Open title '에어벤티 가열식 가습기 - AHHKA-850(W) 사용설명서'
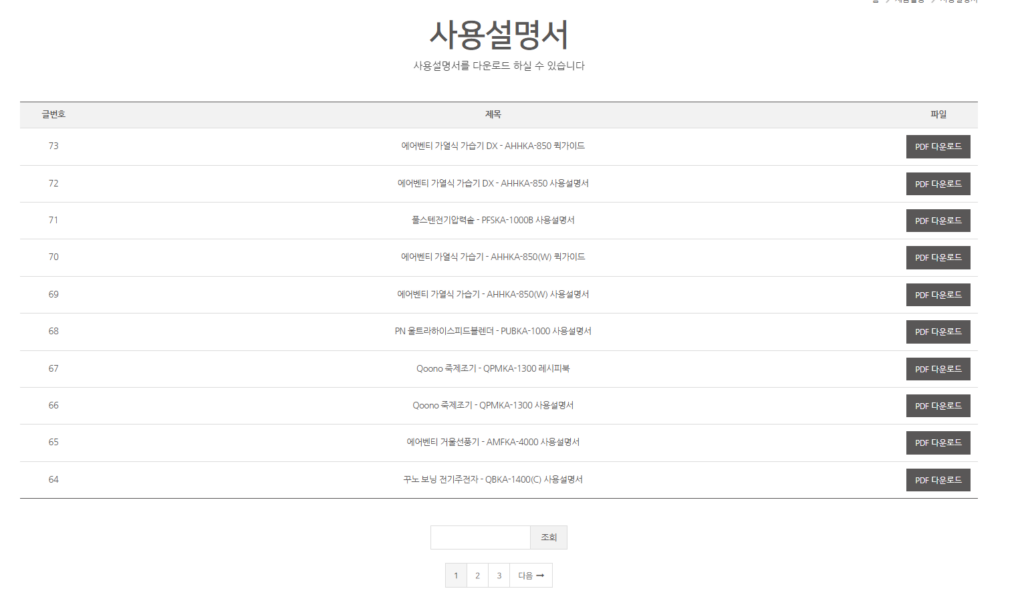Viewport: 1024px width, 605px height. [493, 294]
